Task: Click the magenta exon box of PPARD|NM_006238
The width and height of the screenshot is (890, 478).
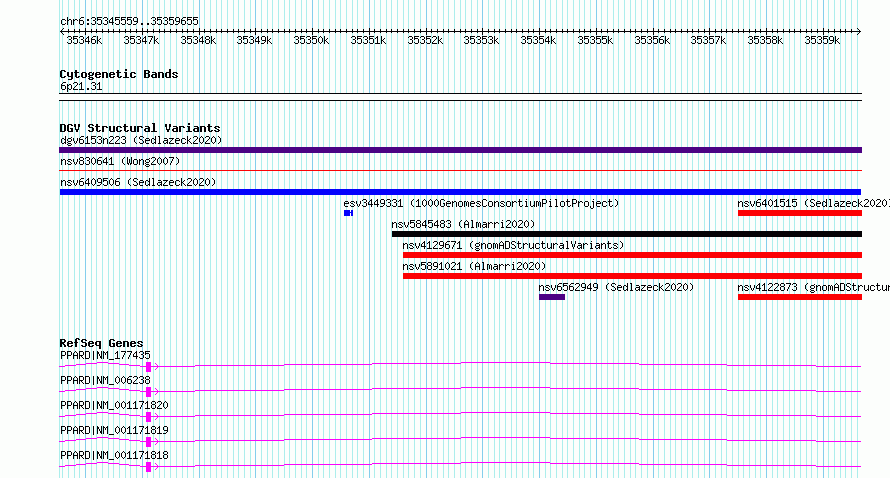Action: click(148, 392)
